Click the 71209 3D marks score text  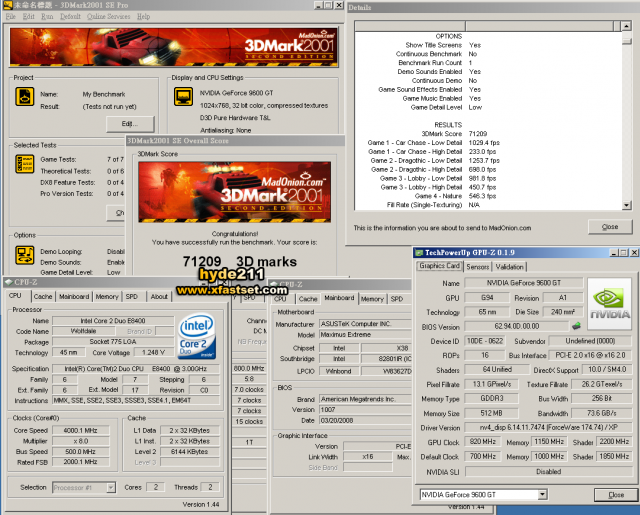click(x=240, y=262)
